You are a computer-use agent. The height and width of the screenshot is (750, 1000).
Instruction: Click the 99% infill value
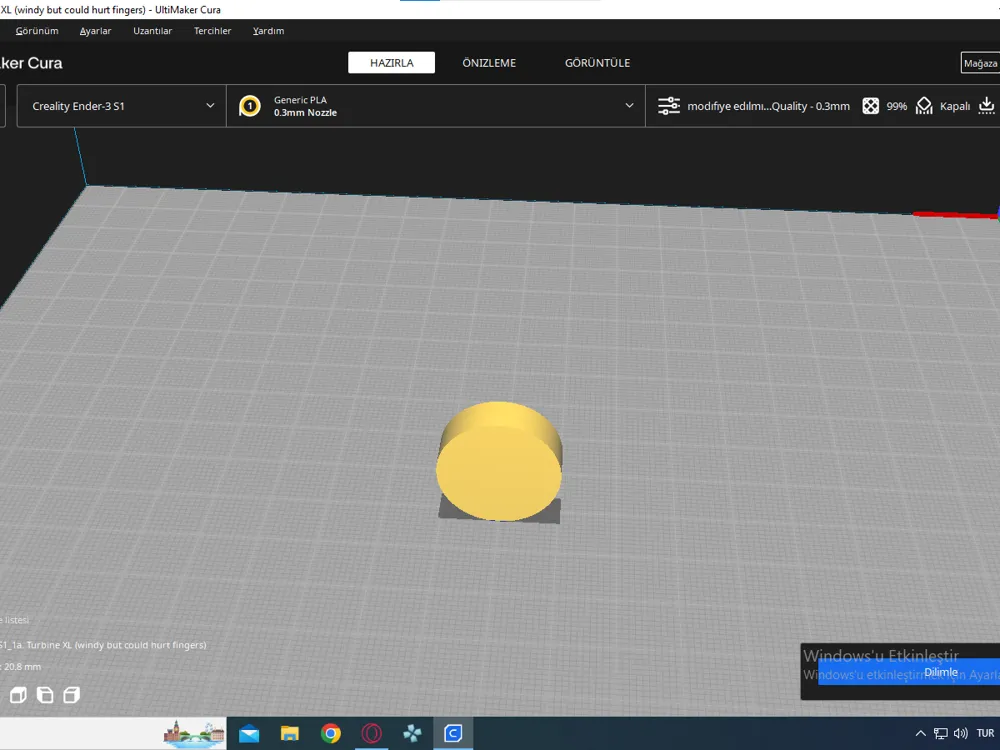coord(896,107)
